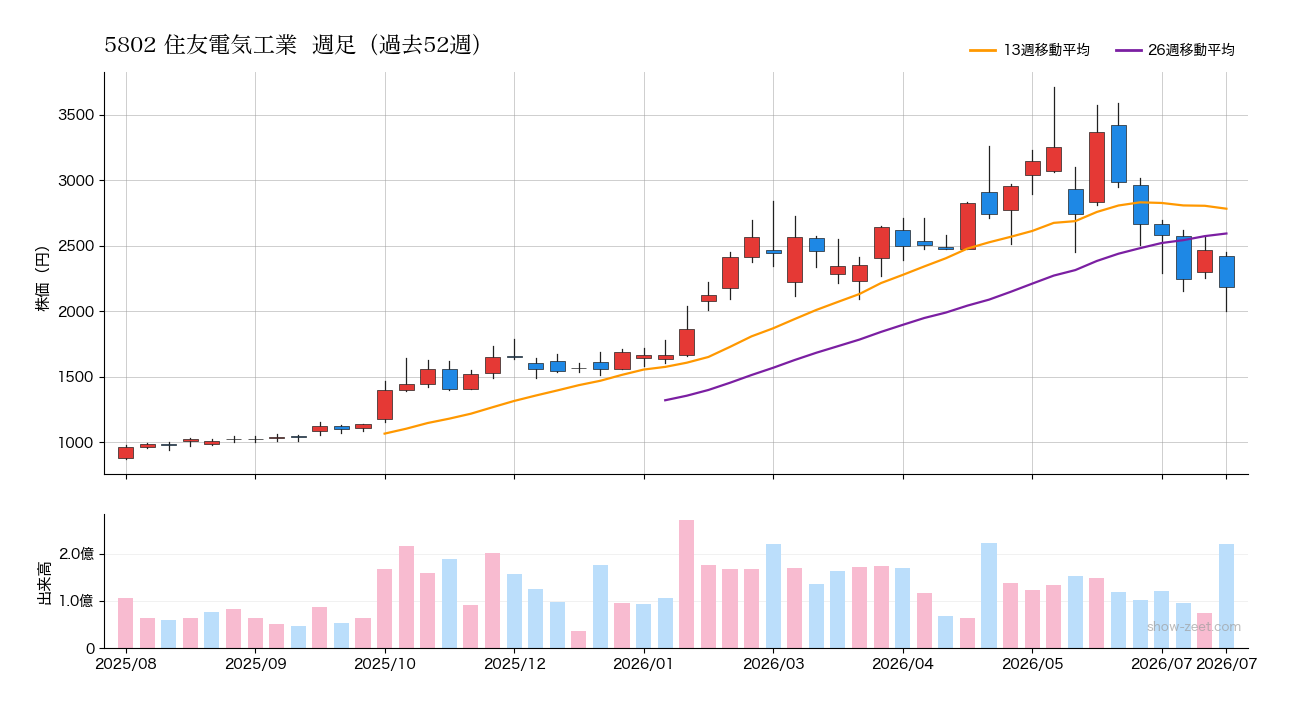Image resolution: width=1300 pixels, height=720 pixels.
Task: Click the 2025/09 date label
Action: pyautogui.click(x=255, y=663)
